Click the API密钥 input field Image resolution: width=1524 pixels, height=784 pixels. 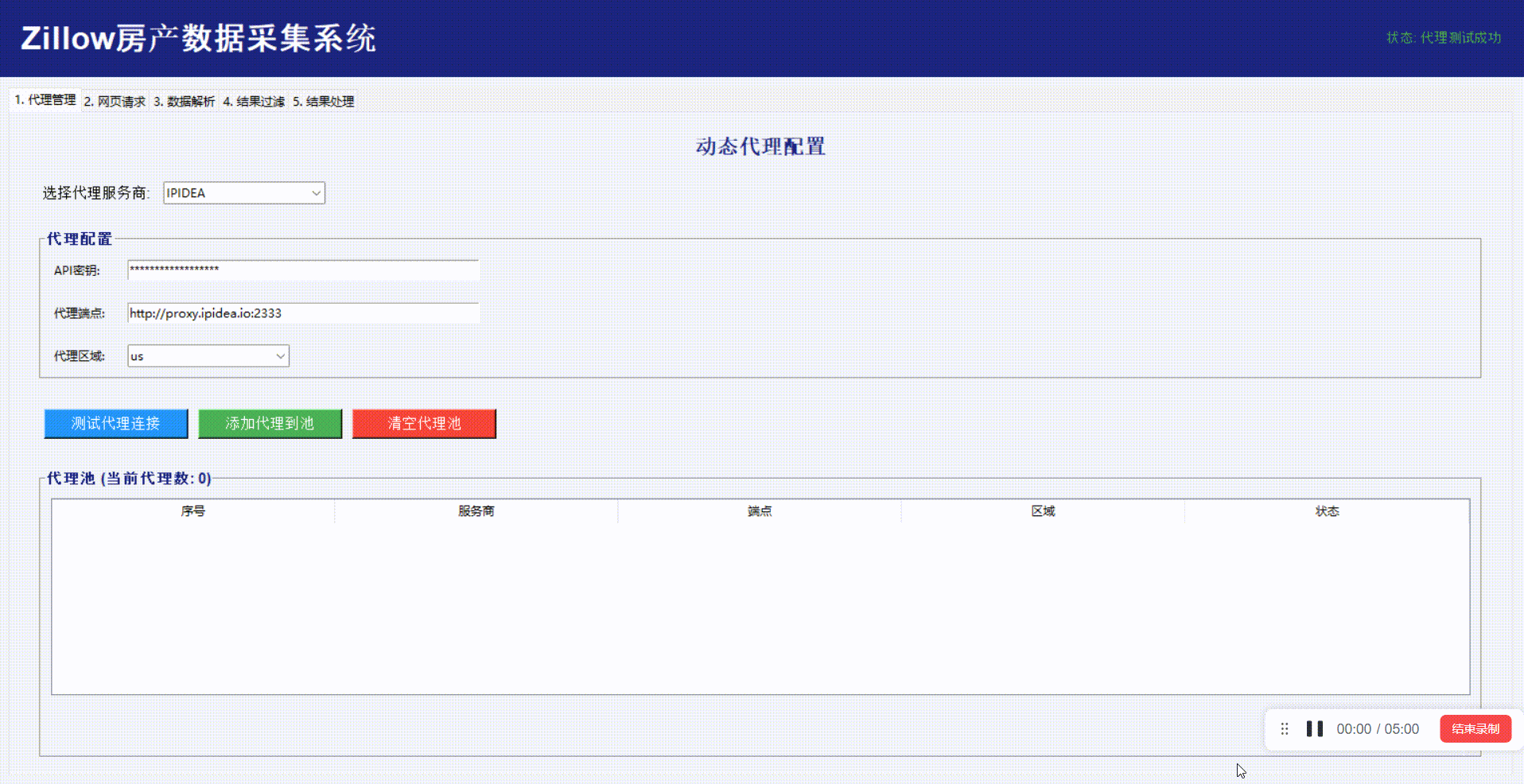tap(303, 270)
